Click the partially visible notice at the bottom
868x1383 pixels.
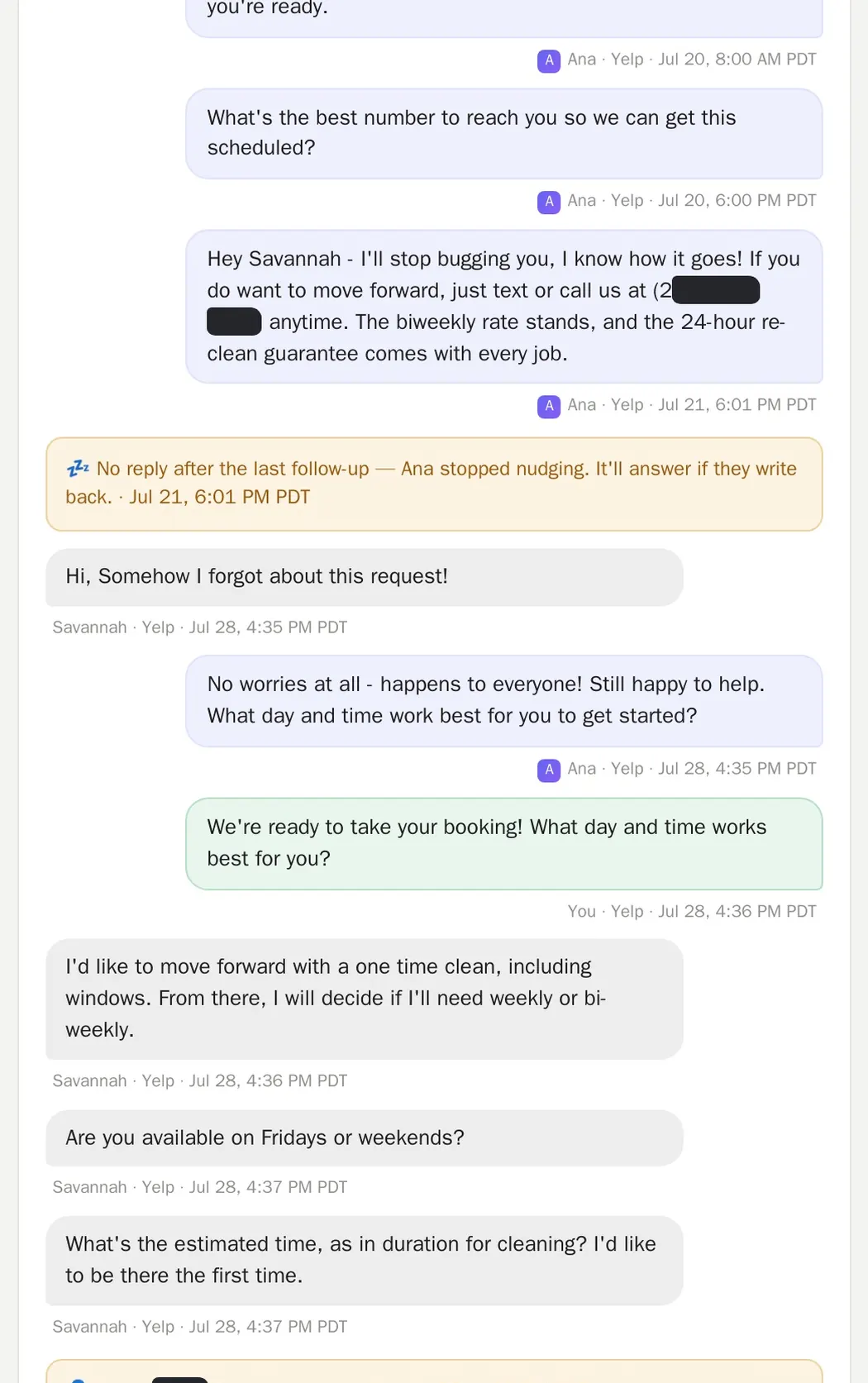click(x=434, y=1371)
